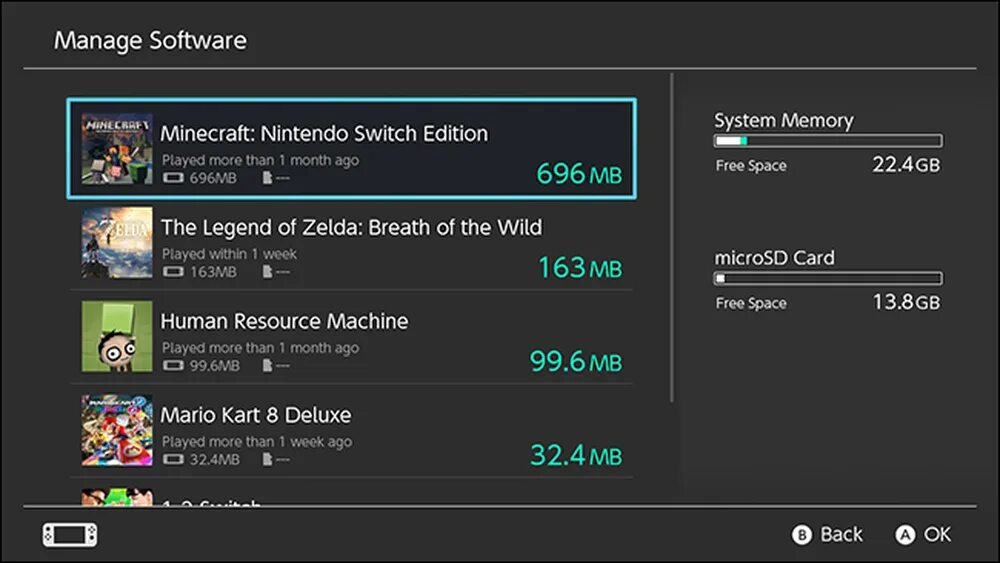Viewport: 1000px width, 563px height.
Task: Click microSD icon under Mario Kart 8 Deluxe
Action: click(267, 460)
